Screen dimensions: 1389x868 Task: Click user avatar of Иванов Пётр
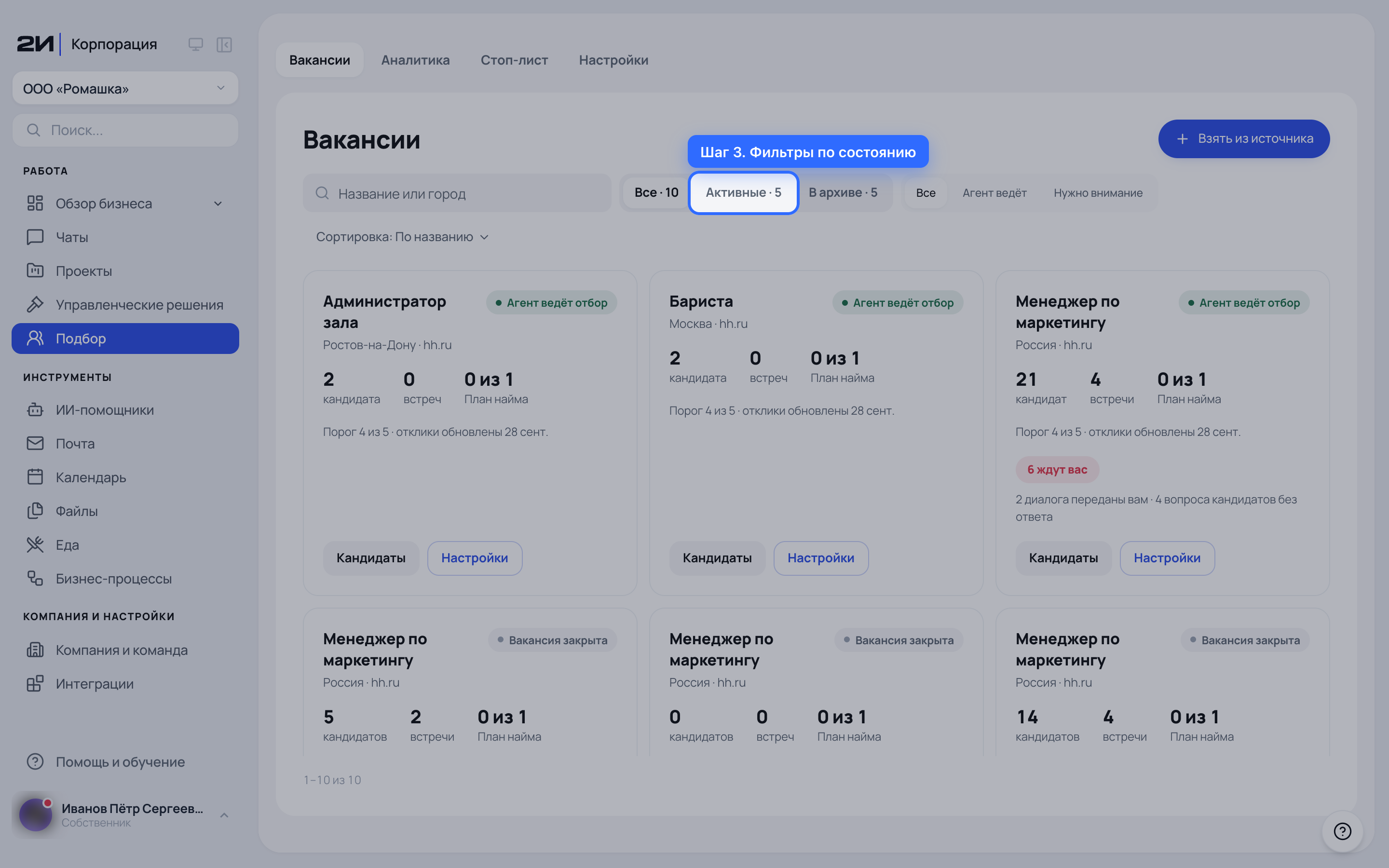pyautogui.click(x=36, y=814)
